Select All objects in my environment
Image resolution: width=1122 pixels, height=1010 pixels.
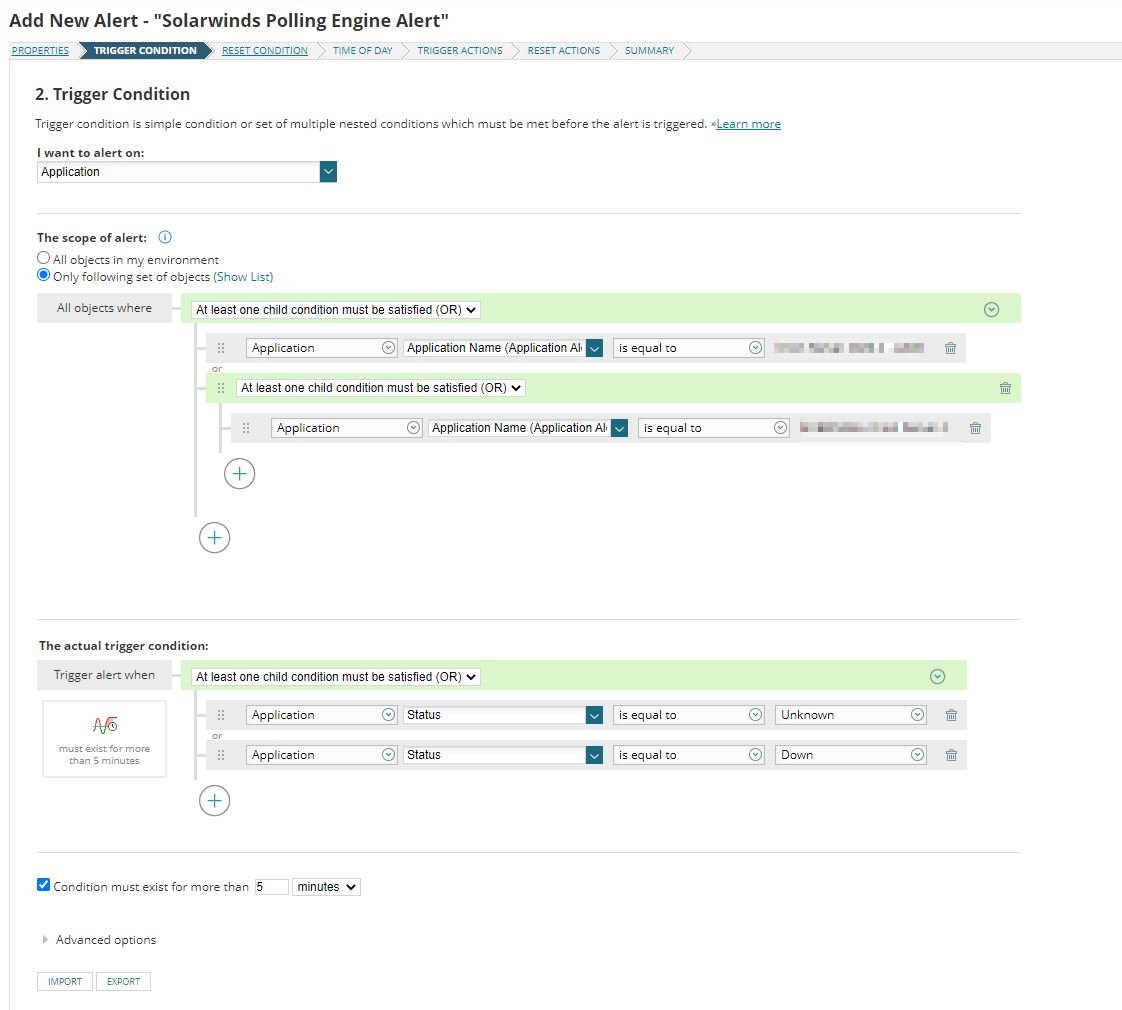[x=44, y=258]
